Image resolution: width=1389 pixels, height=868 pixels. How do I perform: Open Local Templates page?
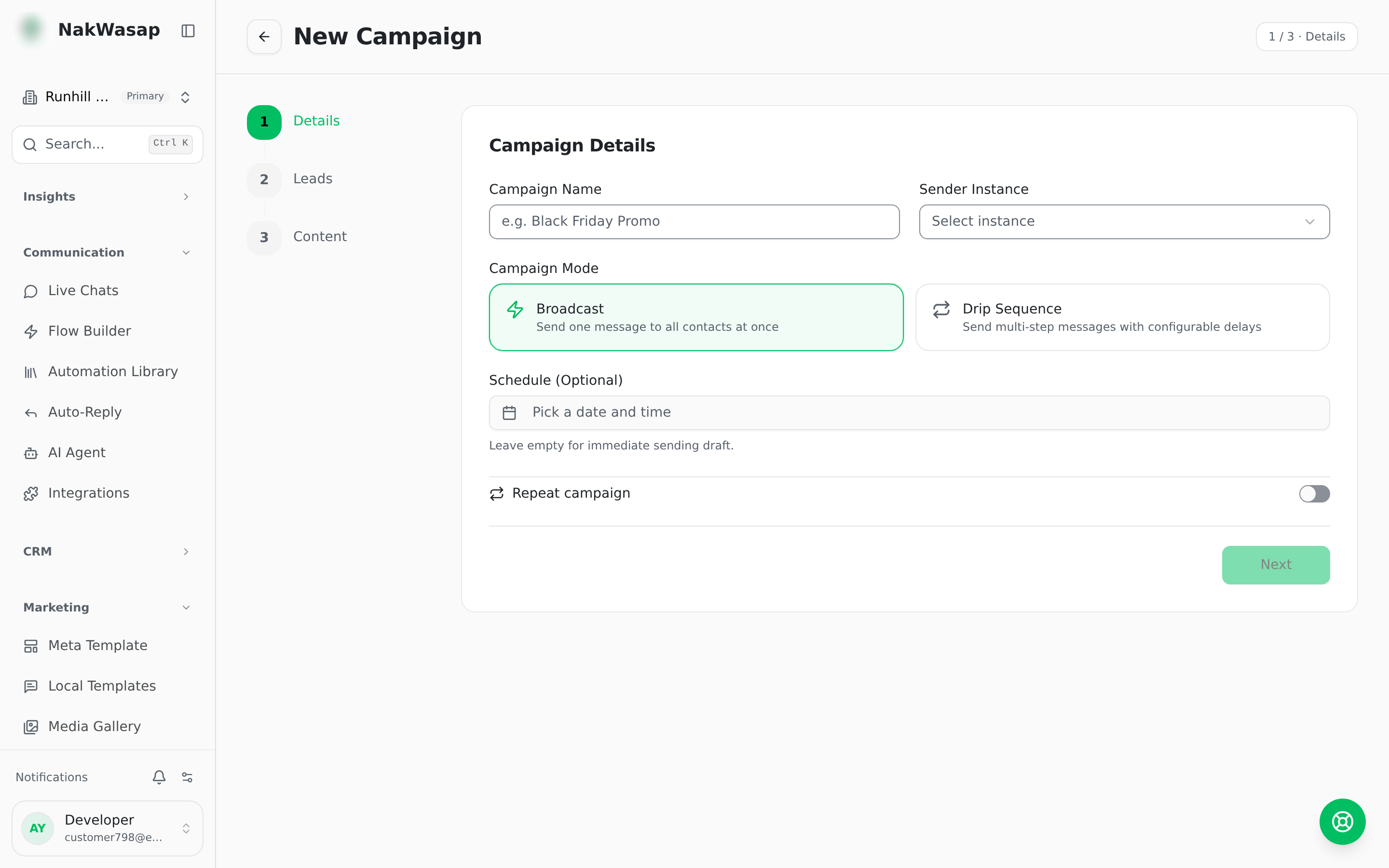[107, 686]
